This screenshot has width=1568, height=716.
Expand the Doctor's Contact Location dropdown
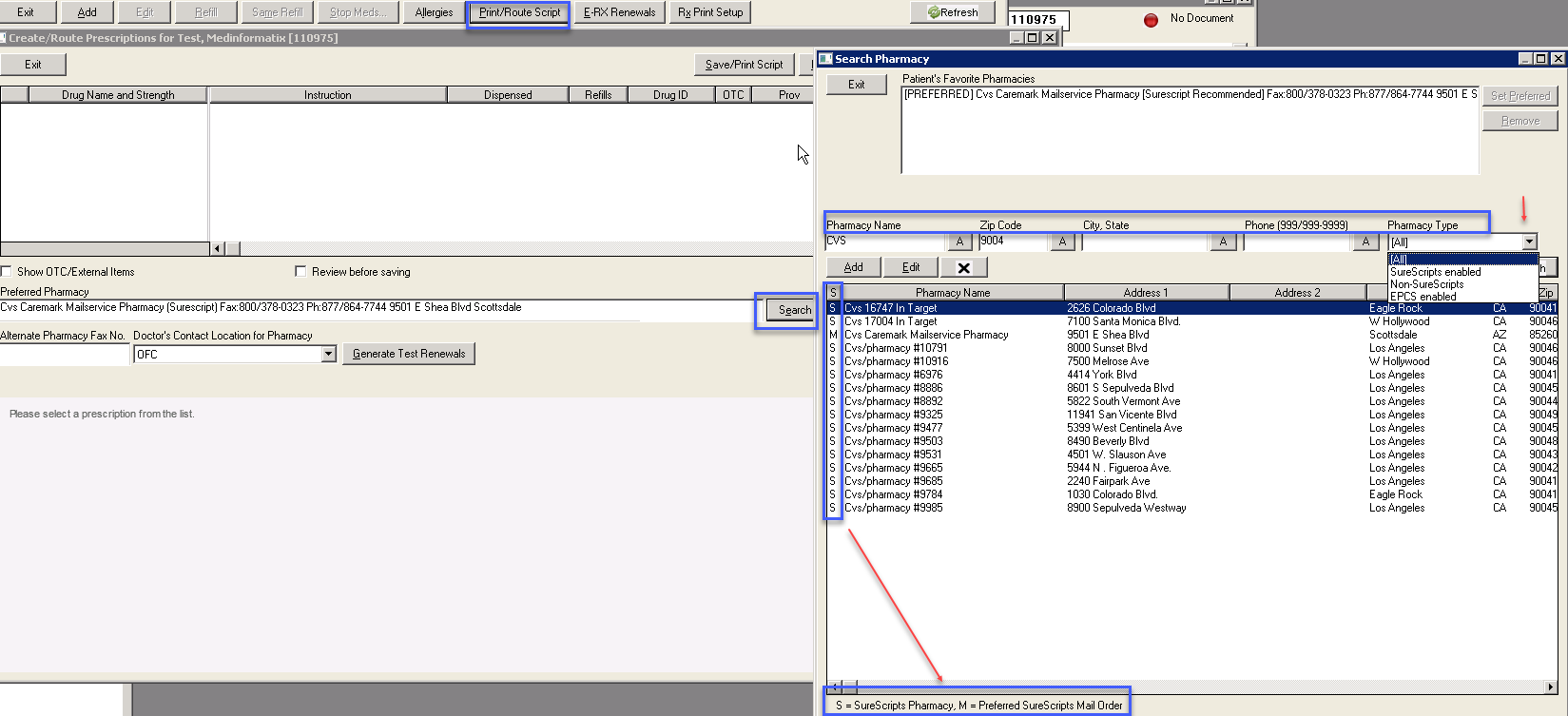[328, 355]
